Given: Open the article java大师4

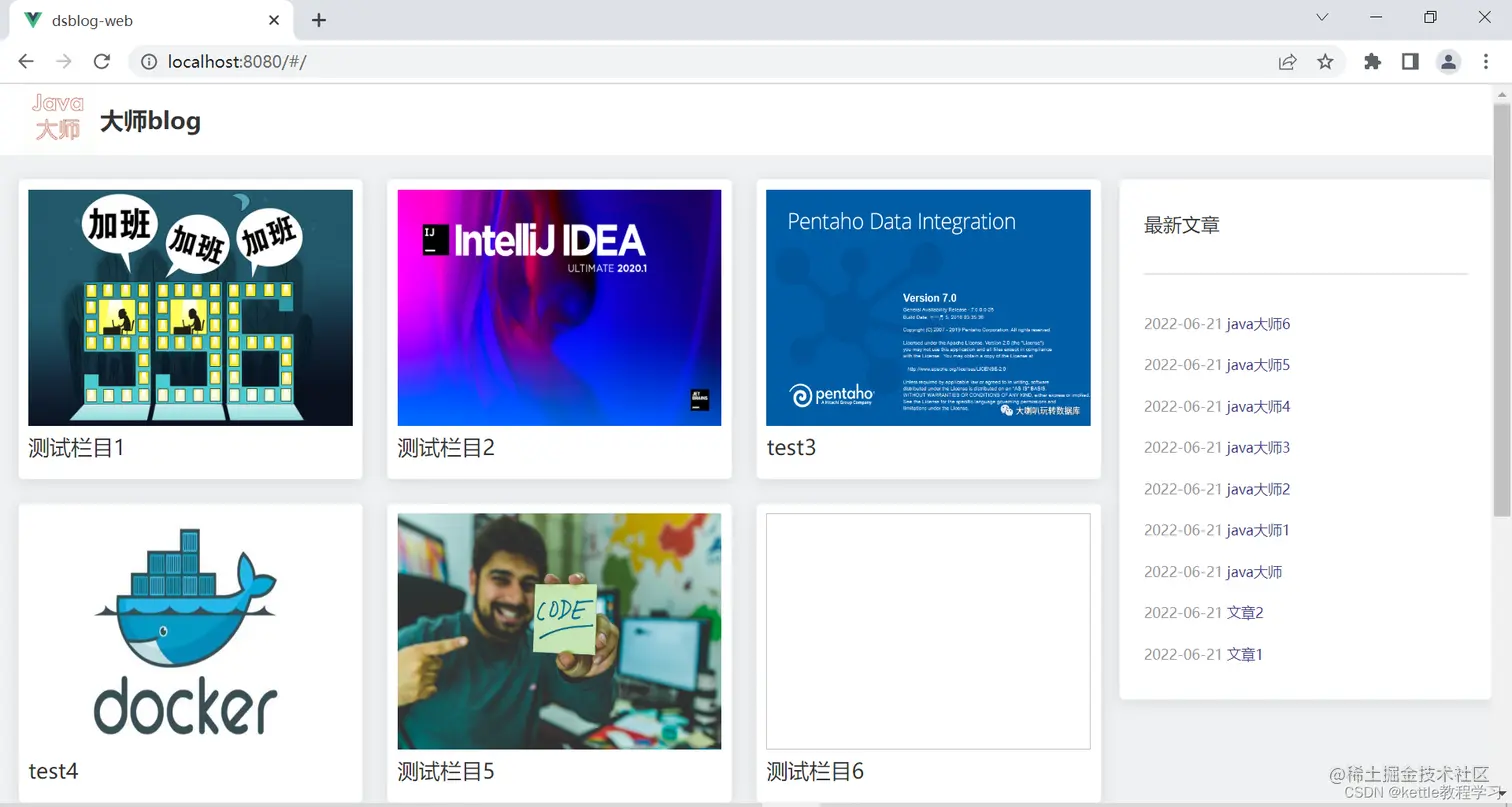Looking at the screenshot, I should (x=1258, y=407).
